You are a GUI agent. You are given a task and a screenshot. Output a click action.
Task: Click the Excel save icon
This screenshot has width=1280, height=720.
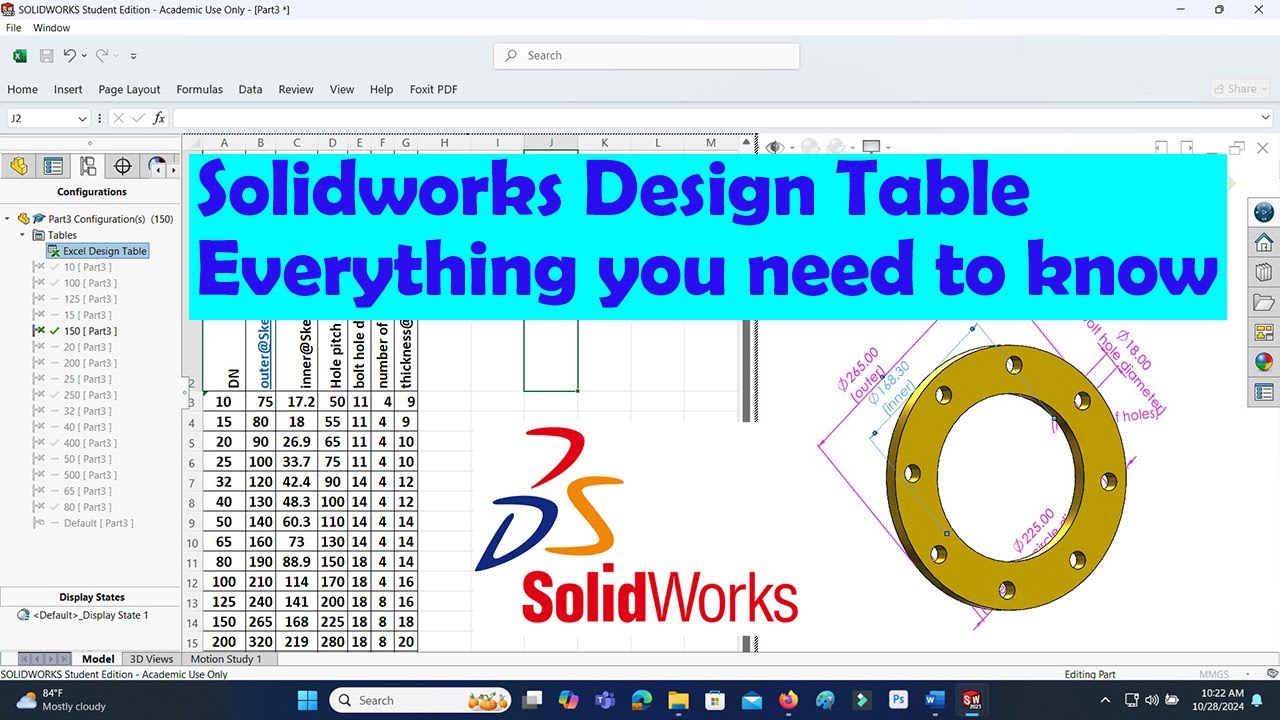tap(46, 56)
